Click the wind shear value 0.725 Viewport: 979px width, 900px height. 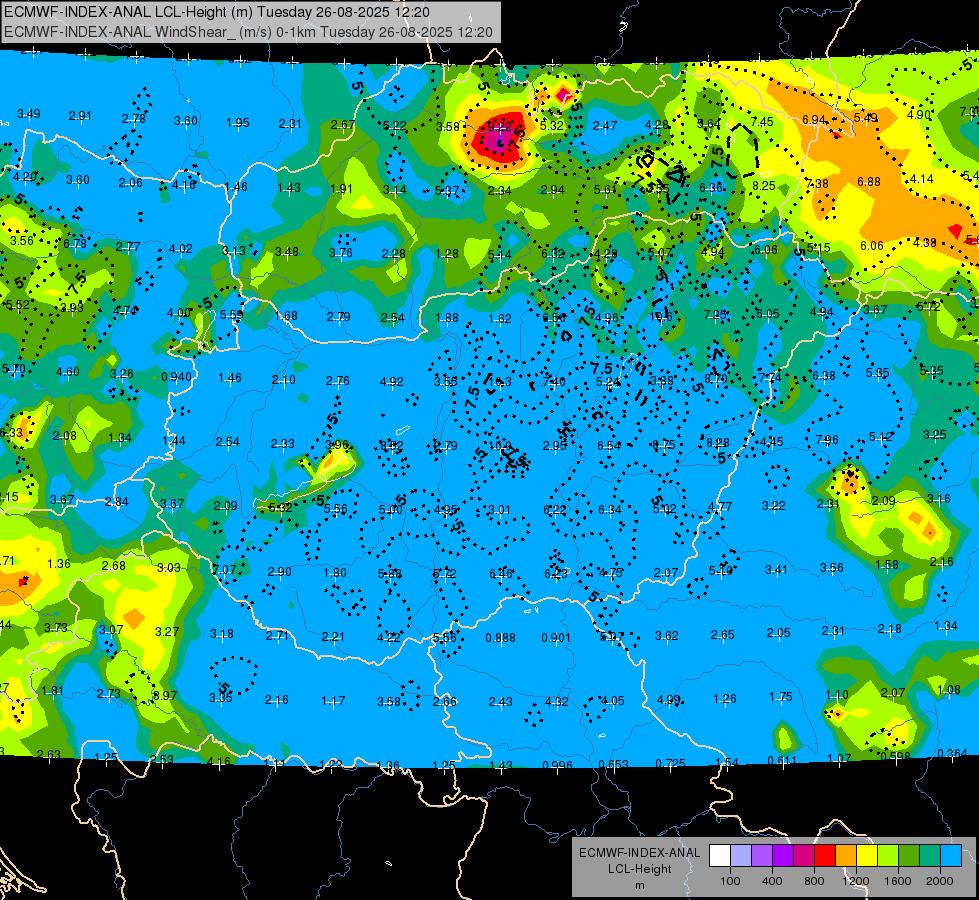(671, 763)
